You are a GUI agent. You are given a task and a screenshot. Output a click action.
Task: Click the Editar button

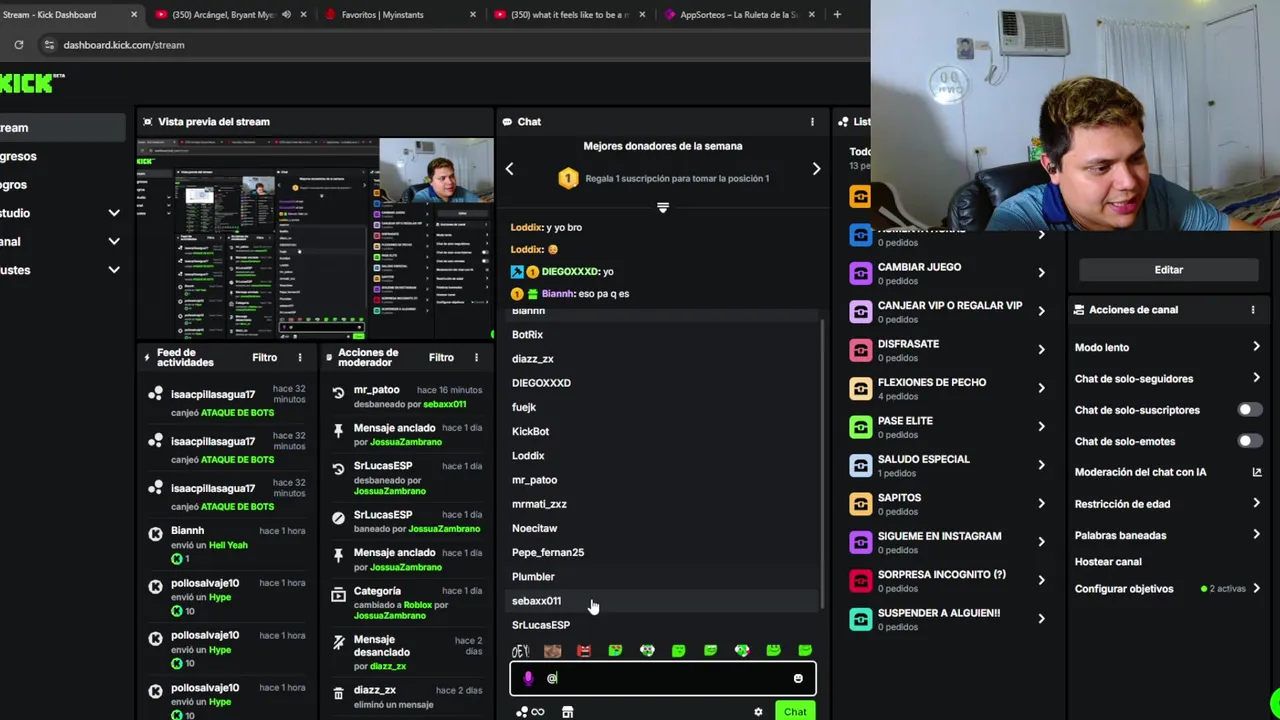coord(1168,270)
